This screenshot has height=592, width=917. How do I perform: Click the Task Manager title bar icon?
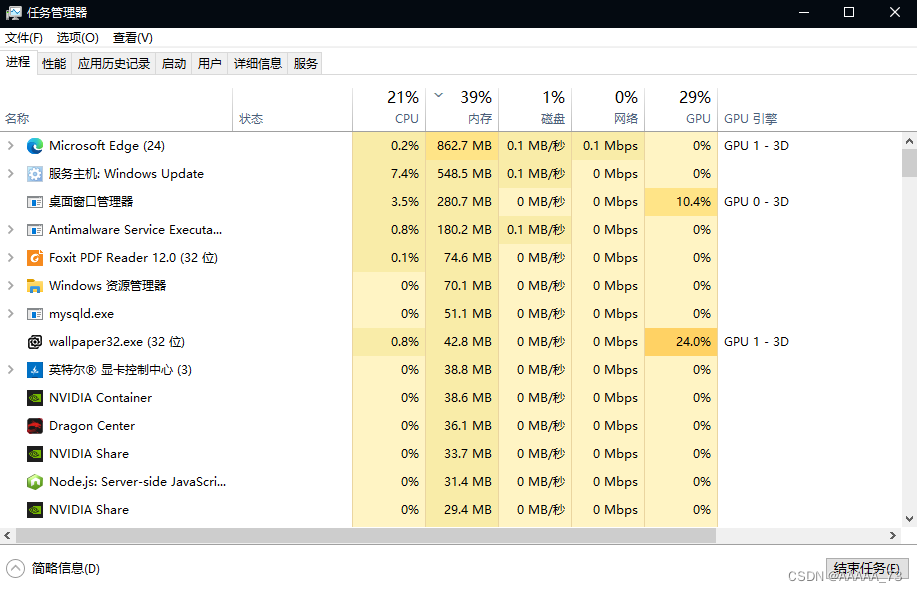pos(13,12)
